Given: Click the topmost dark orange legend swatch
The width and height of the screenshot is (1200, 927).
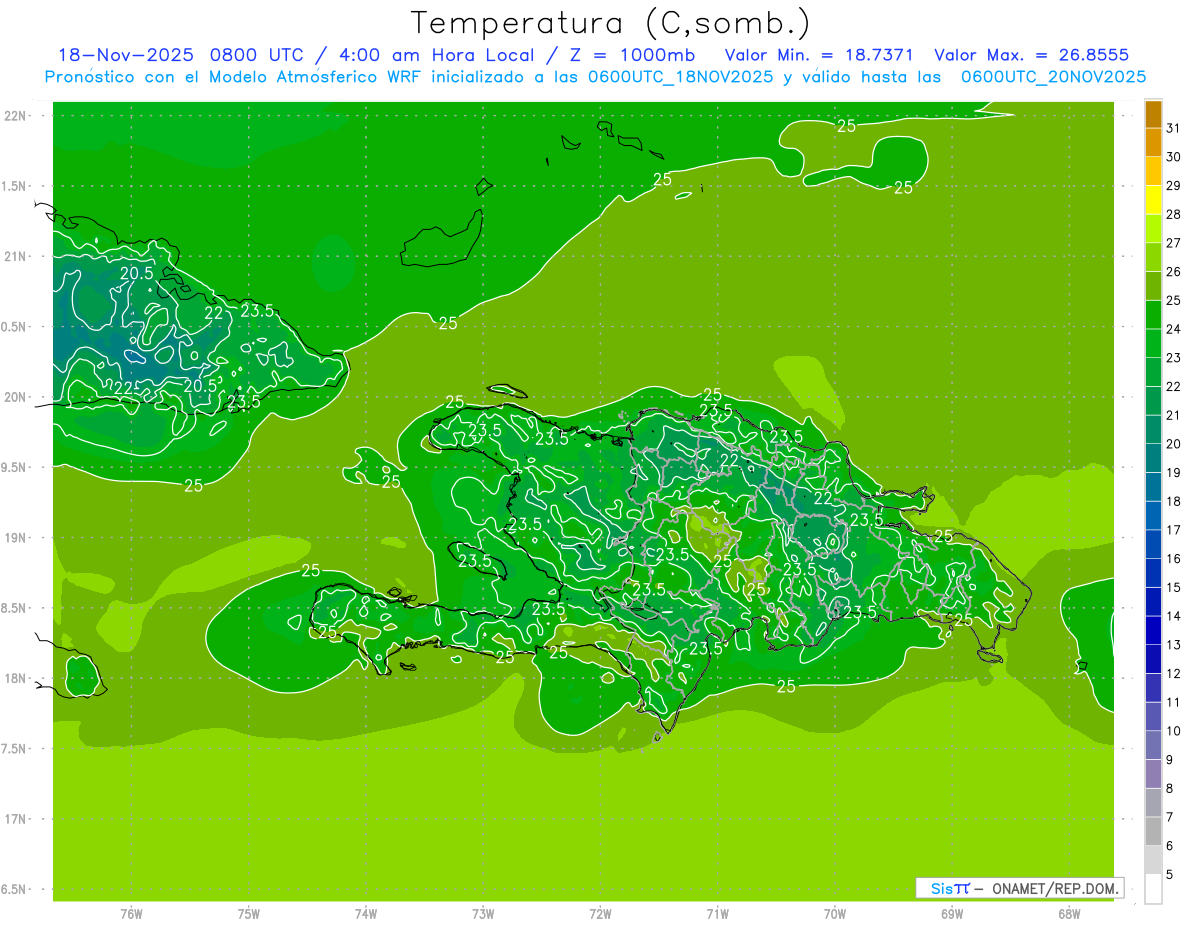Looking at the screenshot, I should coord(1153,114).
